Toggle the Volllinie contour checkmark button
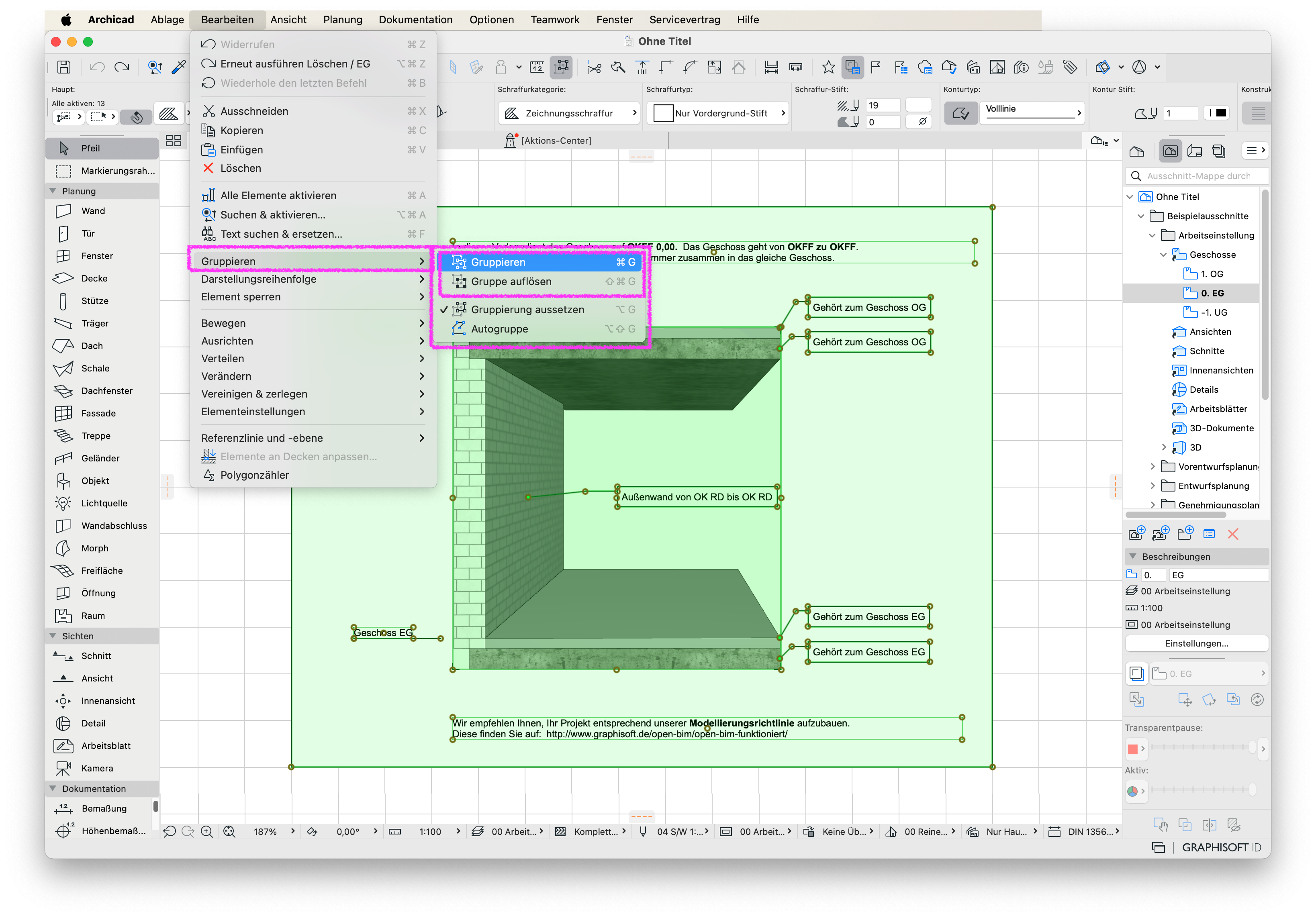Viewport: 1316px width, 918px height. (x=960, y=114)
